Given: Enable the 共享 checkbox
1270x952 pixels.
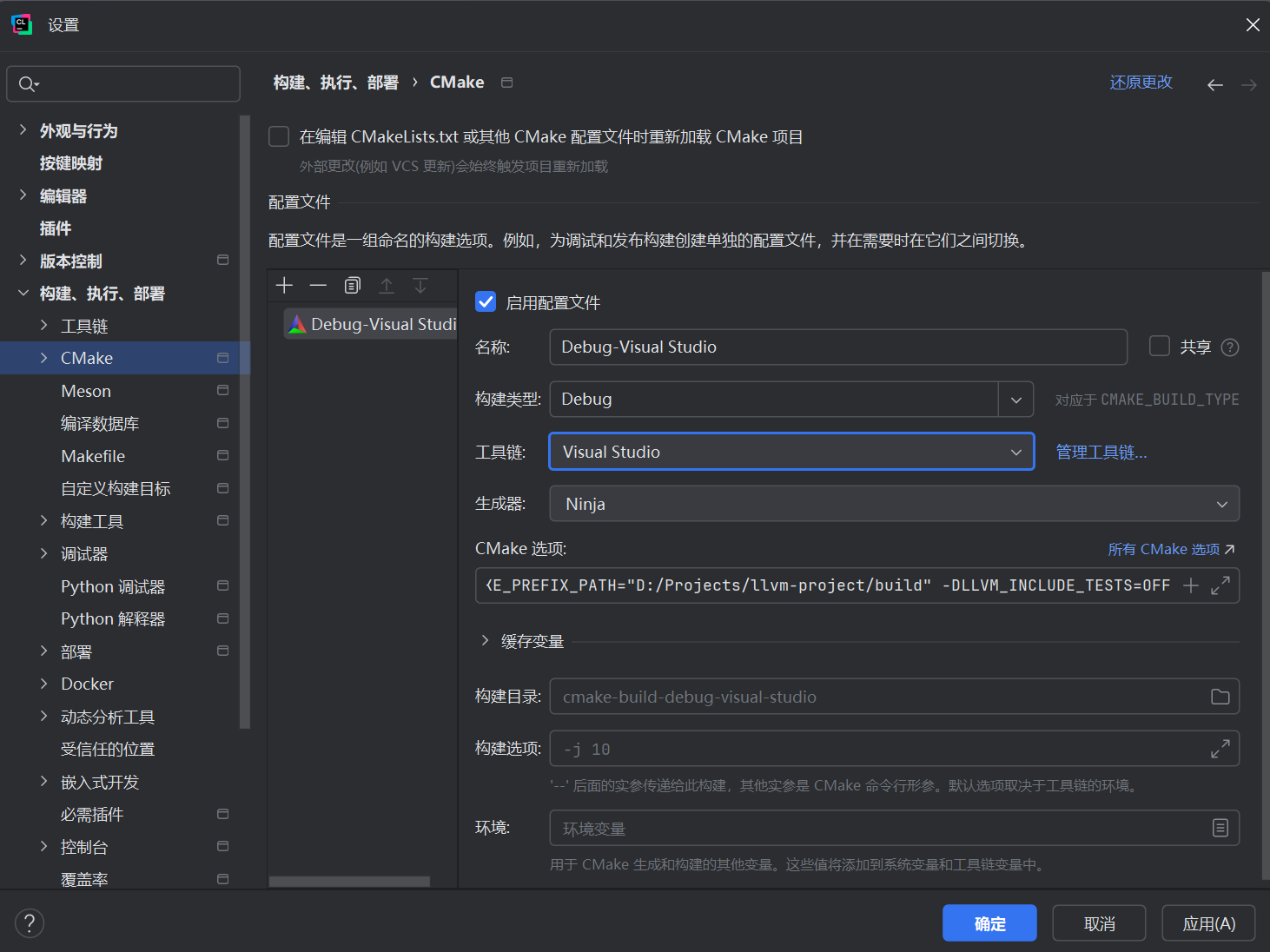Looking at the screenshot, I should click(1160, 347).
